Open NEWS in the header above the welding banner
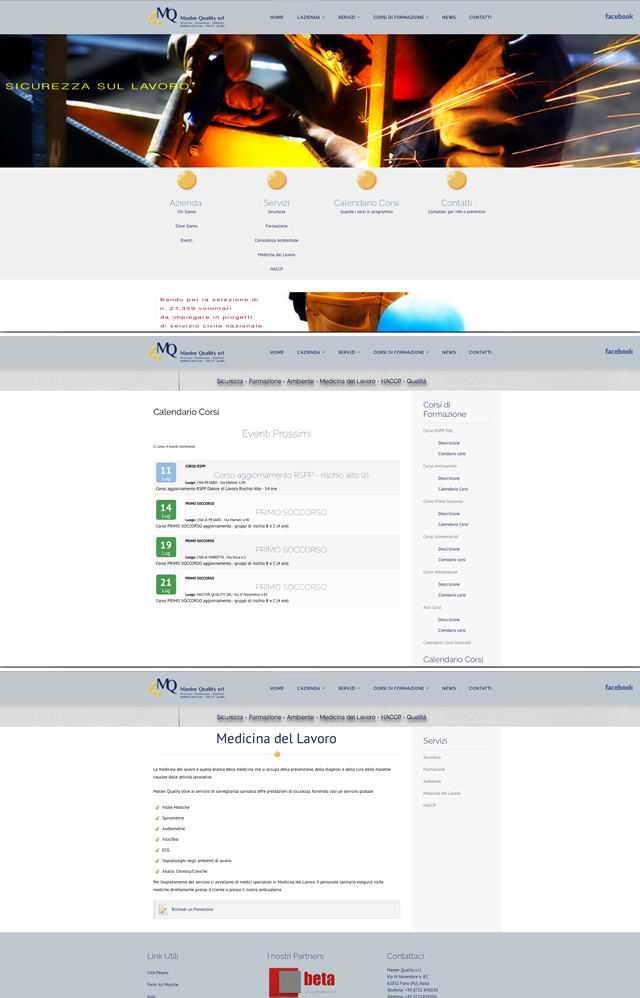Image resolution: width=640 pixels, height=998 pixels. coord(449,17)
